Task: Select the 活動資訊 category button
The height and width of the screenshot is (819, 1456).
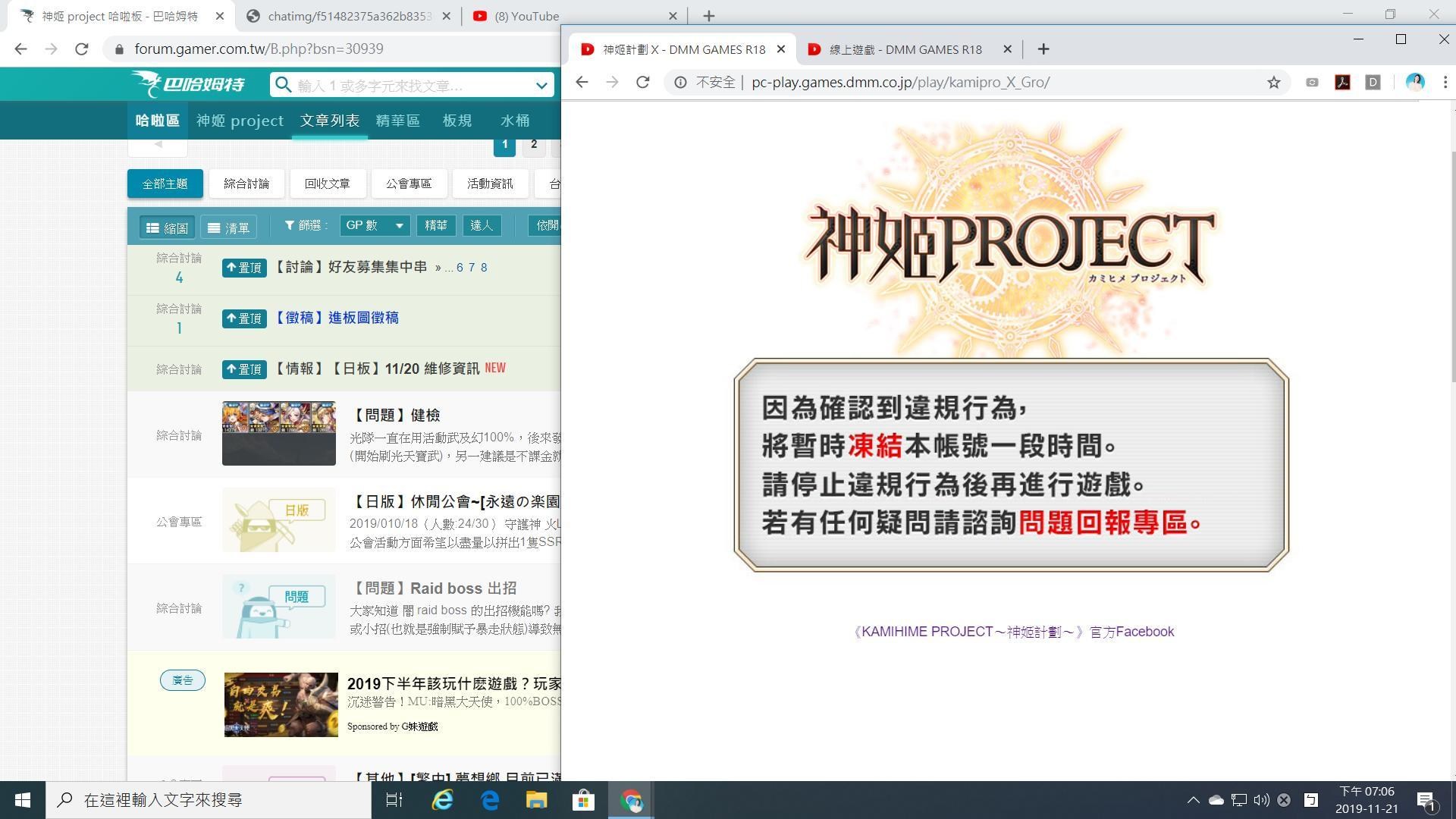Action: point(490,184)
